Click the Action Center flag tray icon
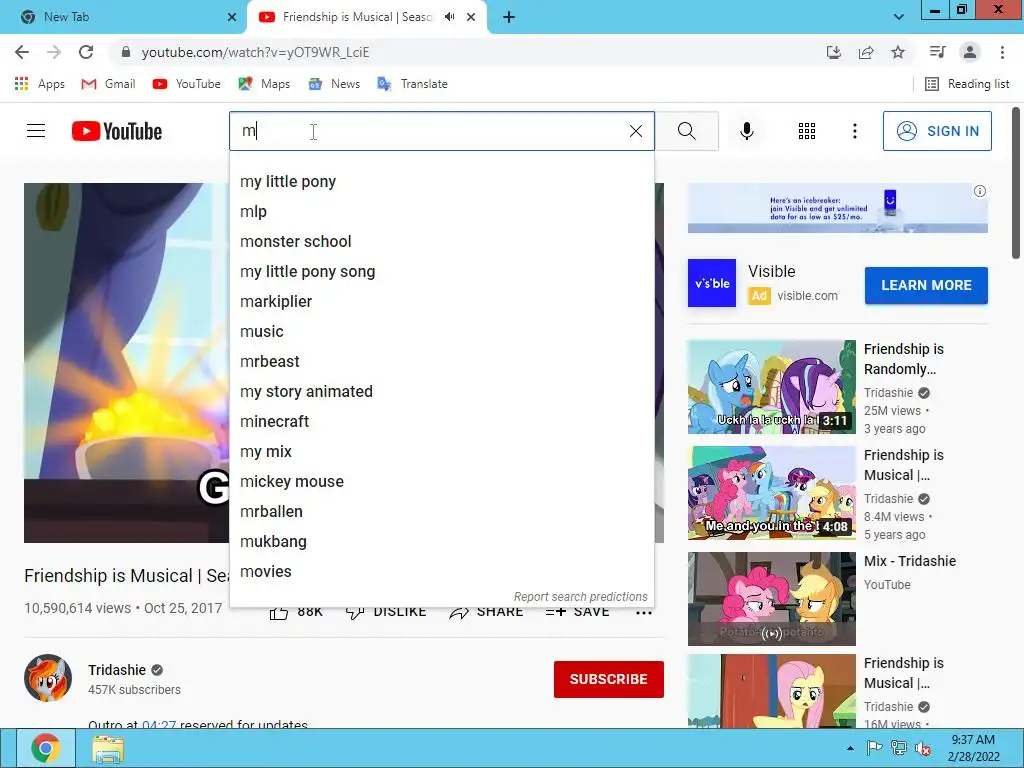 [x=874, y=748]
